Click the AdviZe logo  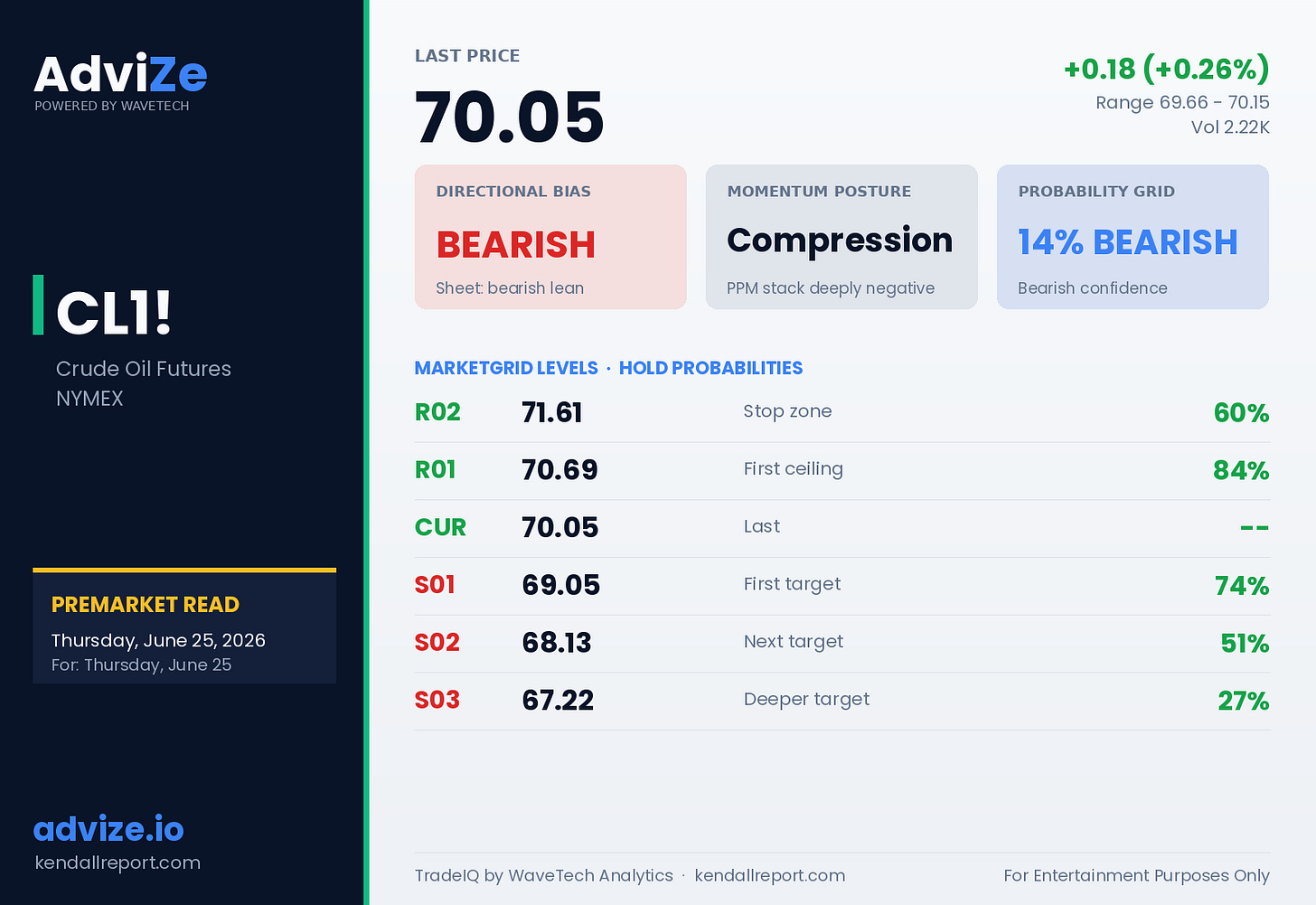[120, 74]
